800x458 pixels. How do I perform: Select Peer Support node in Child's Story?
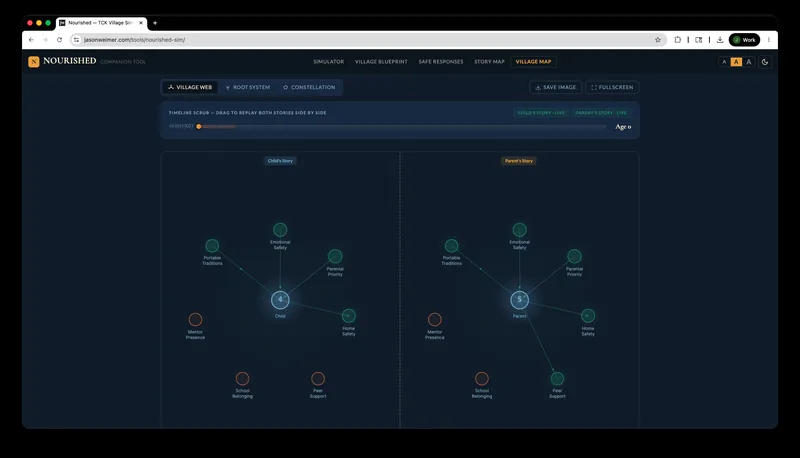tap(318, 378)
